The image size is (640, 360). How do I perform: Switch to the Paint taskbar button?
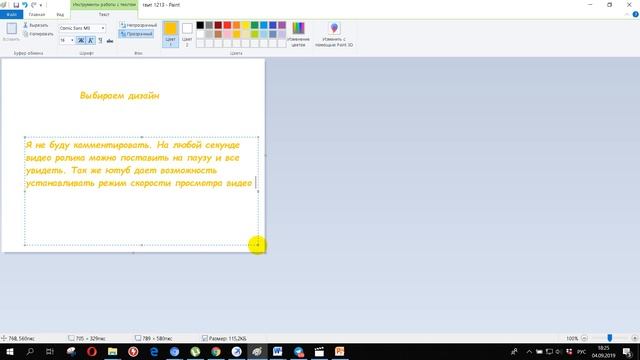(x=257, y=351)
